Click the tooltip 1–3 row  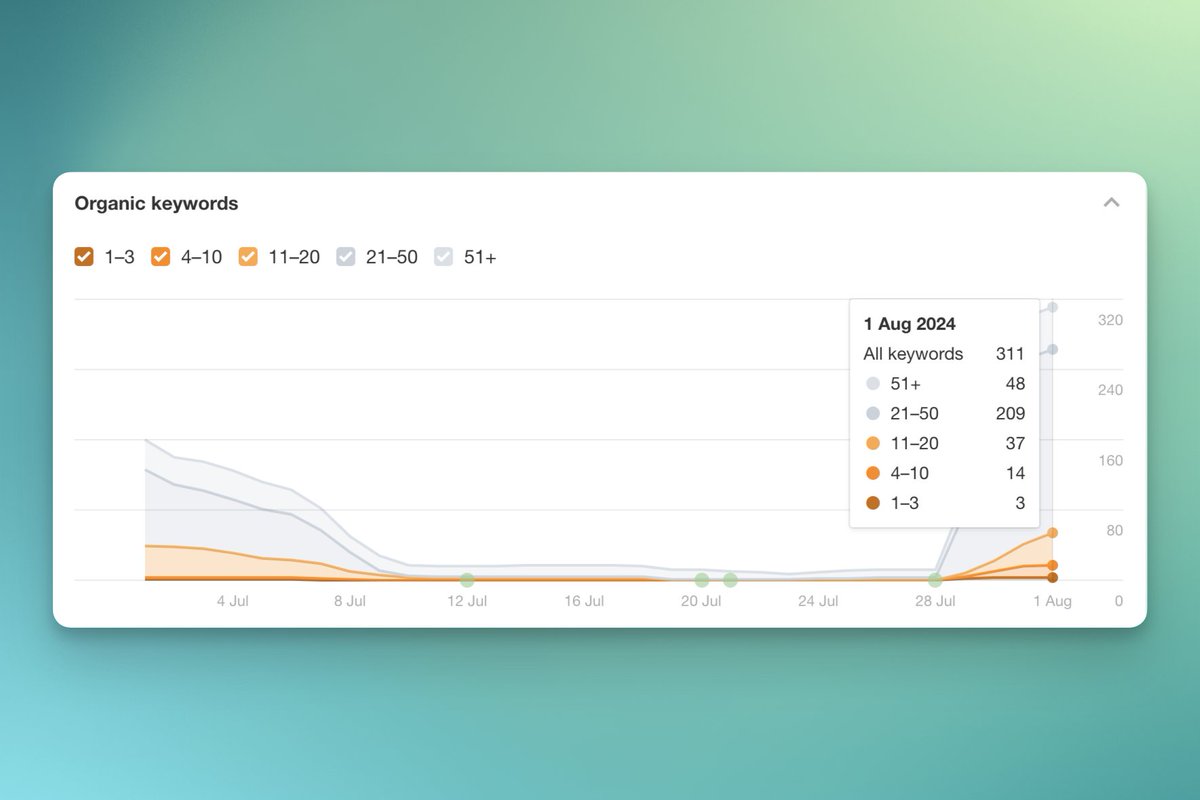944,503
